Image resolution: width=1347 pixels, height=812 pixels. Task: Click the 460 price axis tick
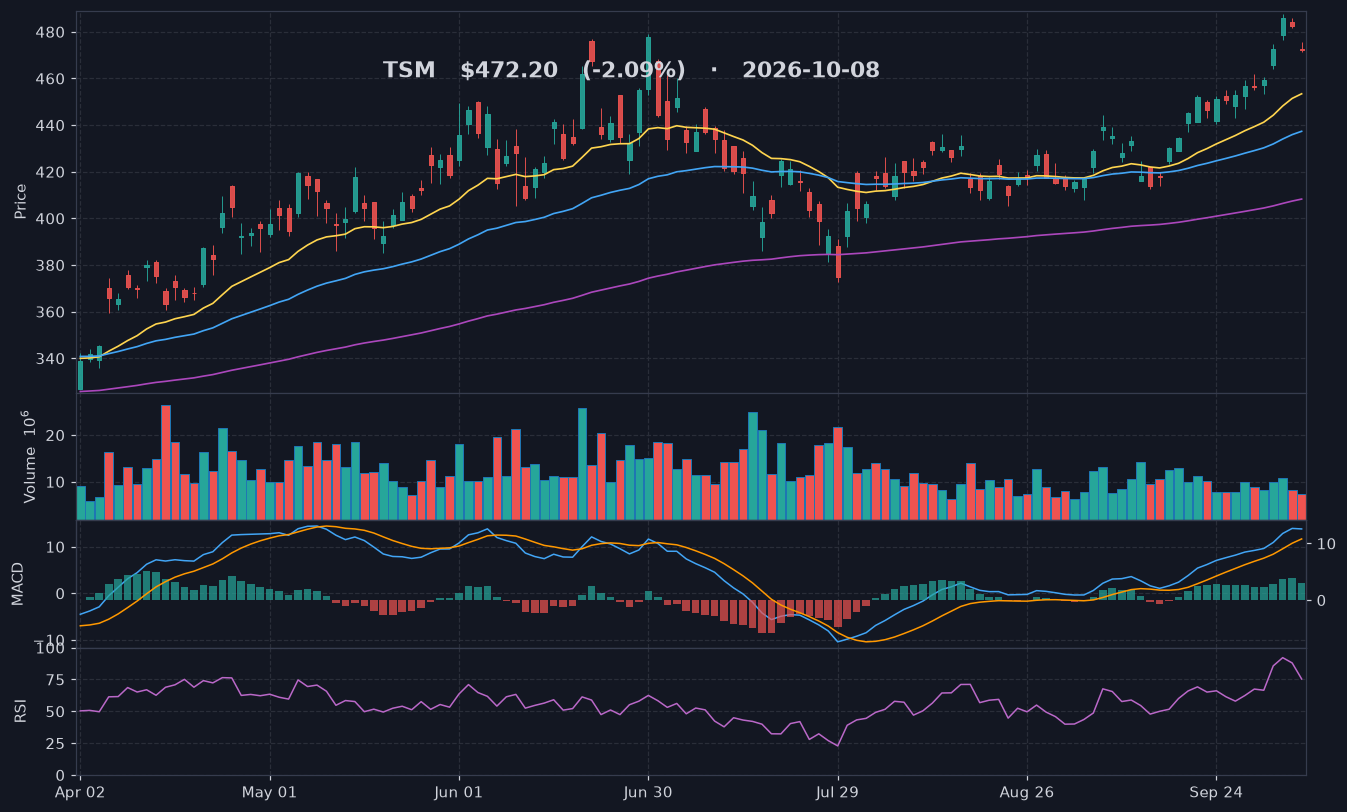(x=50, y=79)
